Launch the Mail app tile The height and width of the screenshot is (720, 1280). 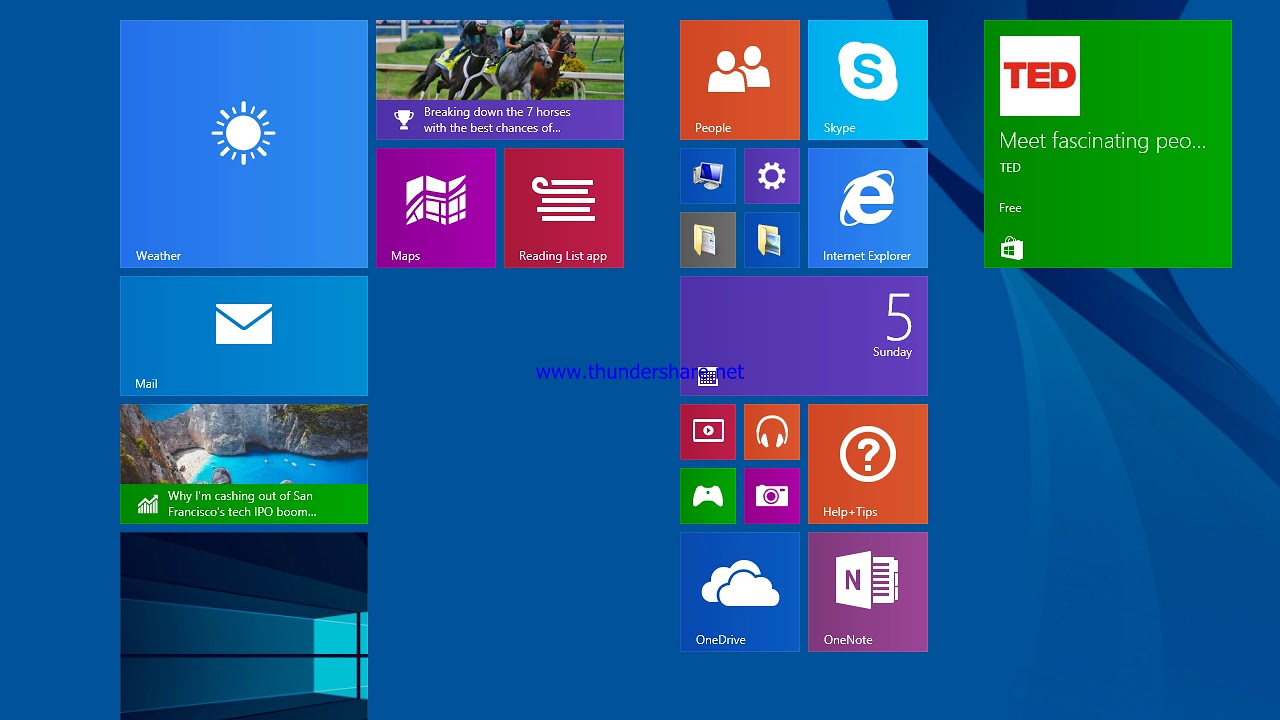(244, 336)
